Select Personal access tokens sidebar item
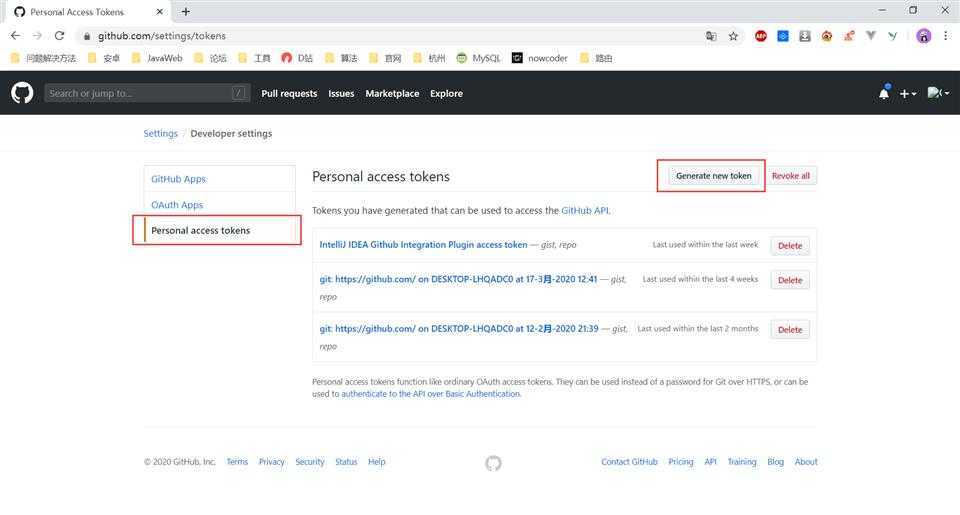The image size is (960, 515). point(219,230)
